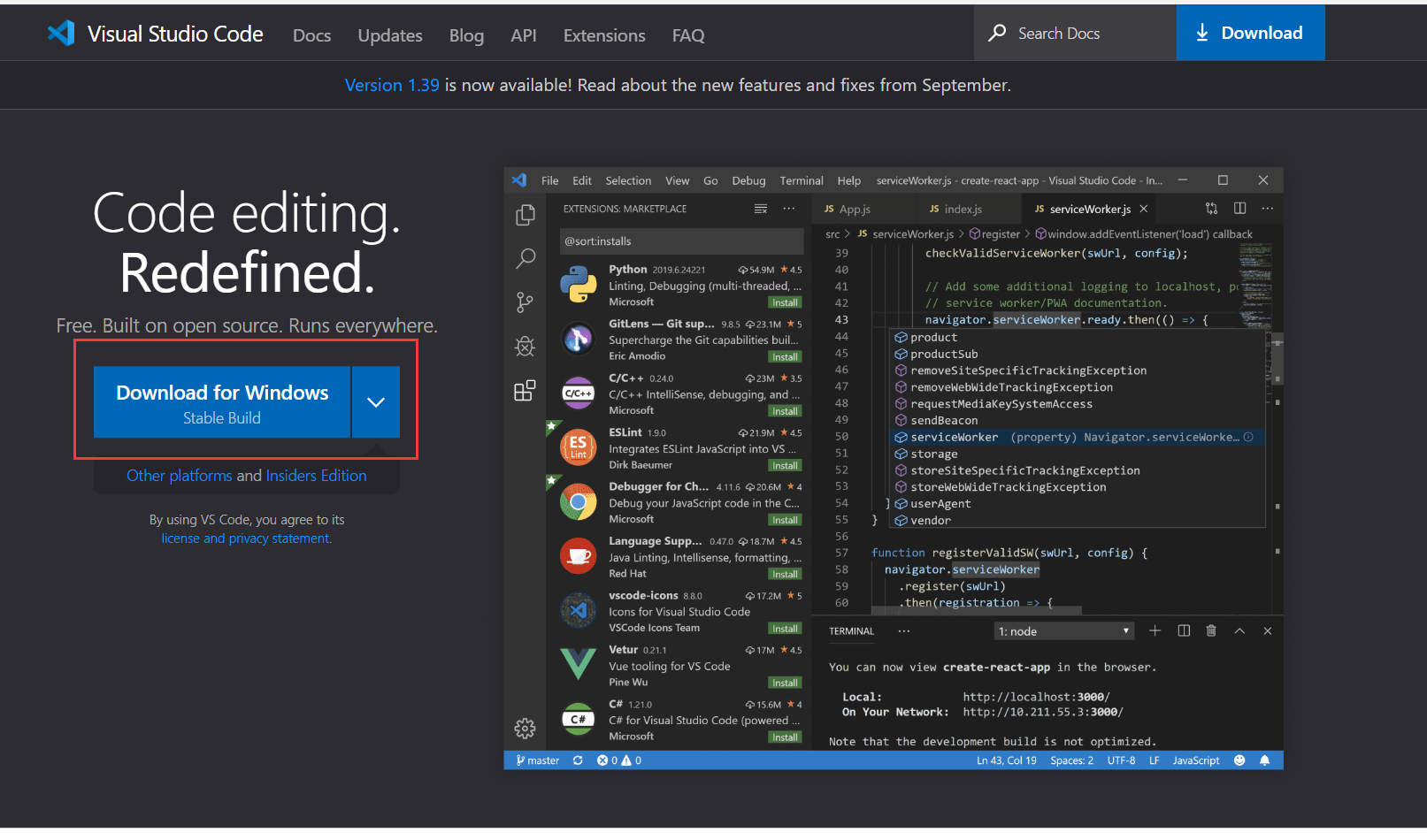Switch to the App.js tab

pos(855,209)
